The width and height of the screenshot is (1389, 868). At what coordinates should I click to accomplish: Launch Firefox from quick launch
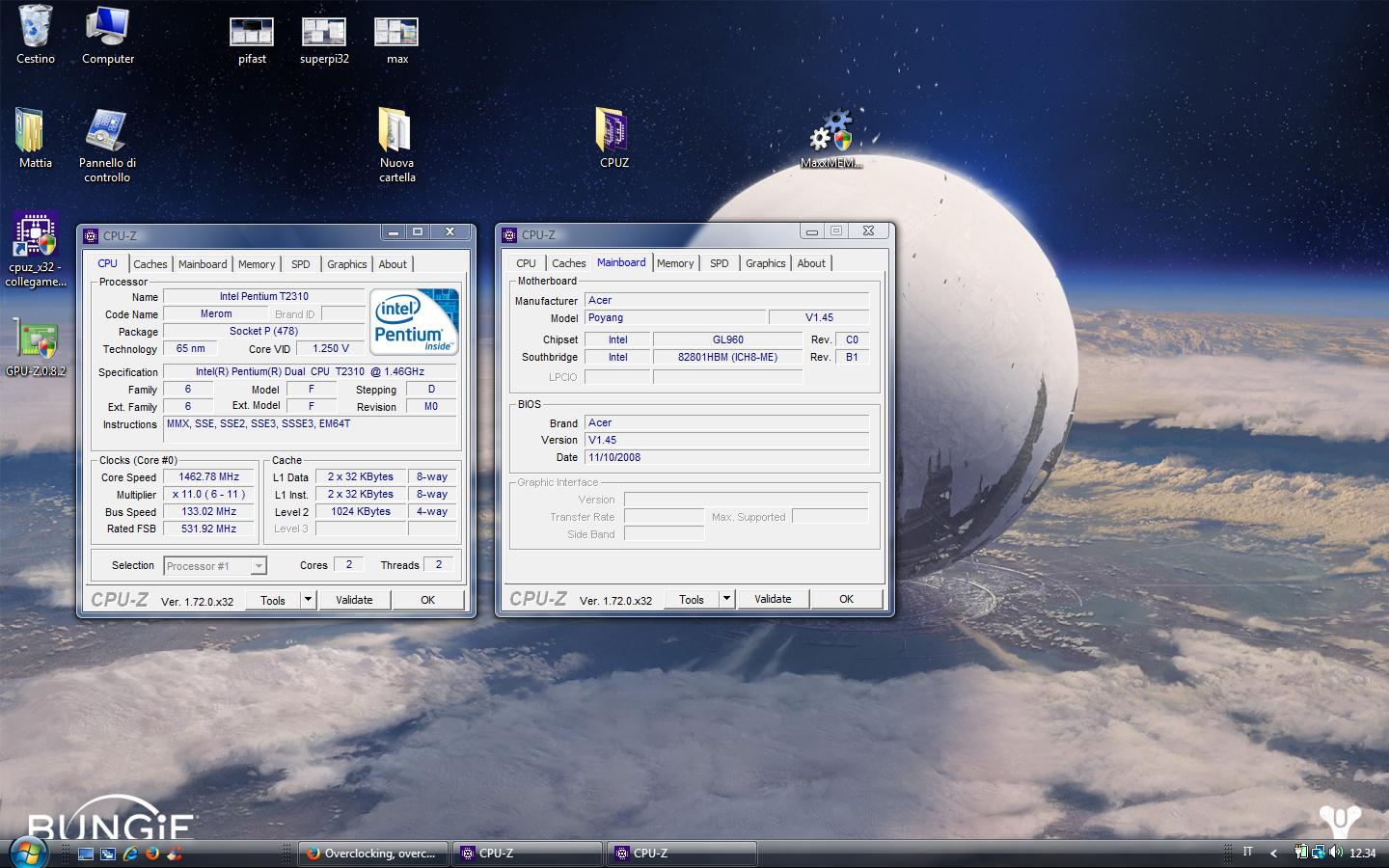(152, 854)
